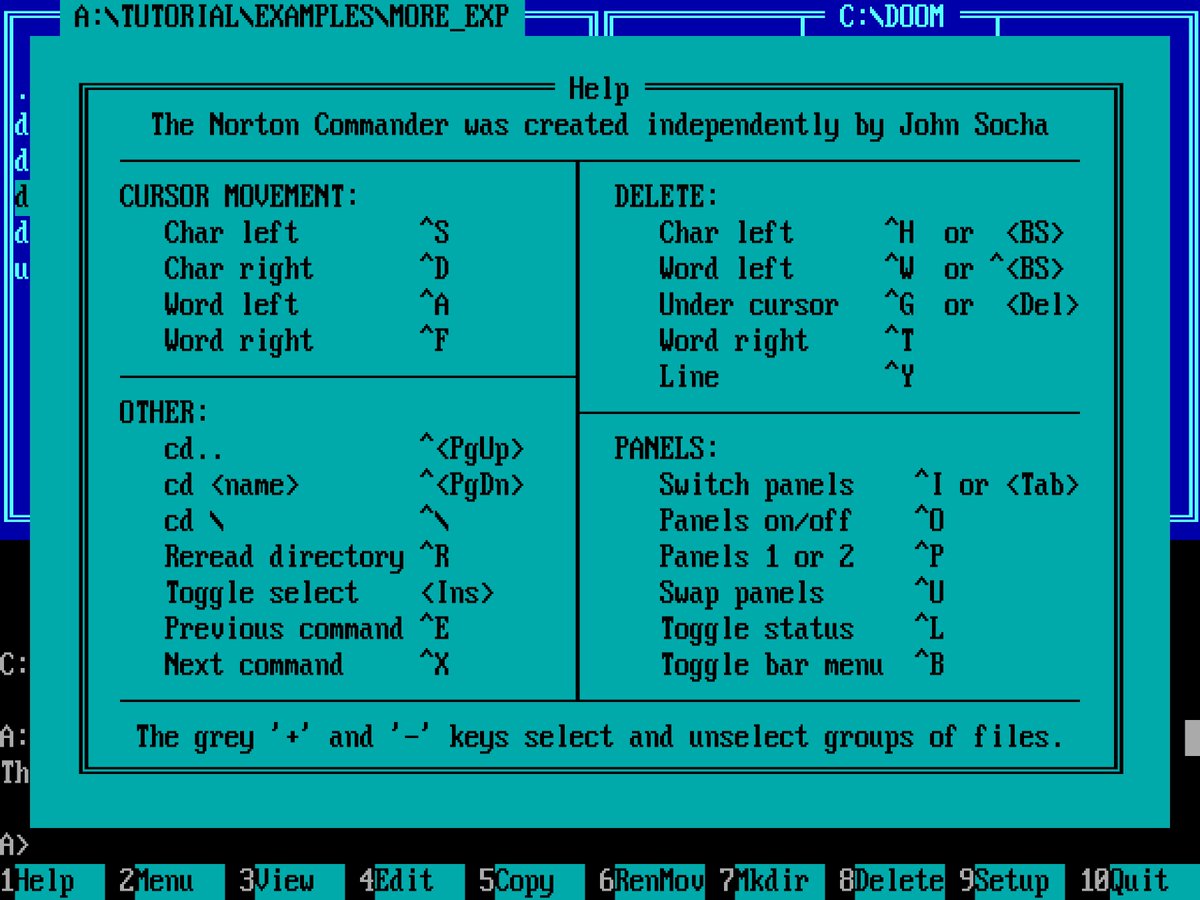Click the ^H shortcut under DELETE

click(900, 233)
